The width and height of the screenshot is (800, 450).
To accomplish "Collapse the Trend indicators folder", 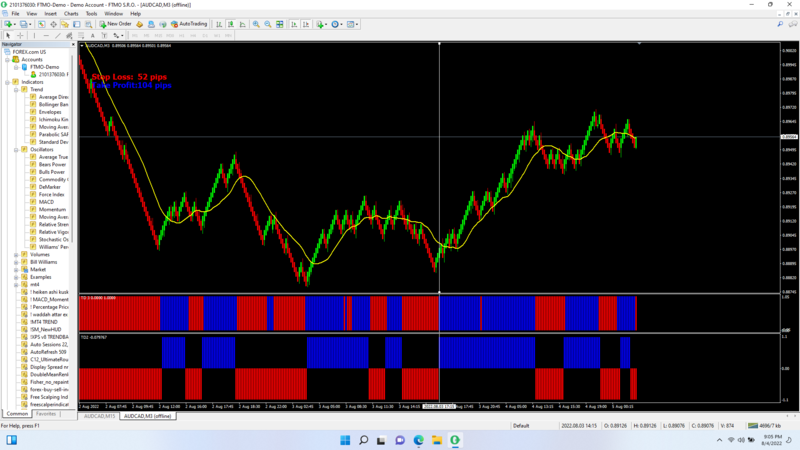I will point(18,89).
